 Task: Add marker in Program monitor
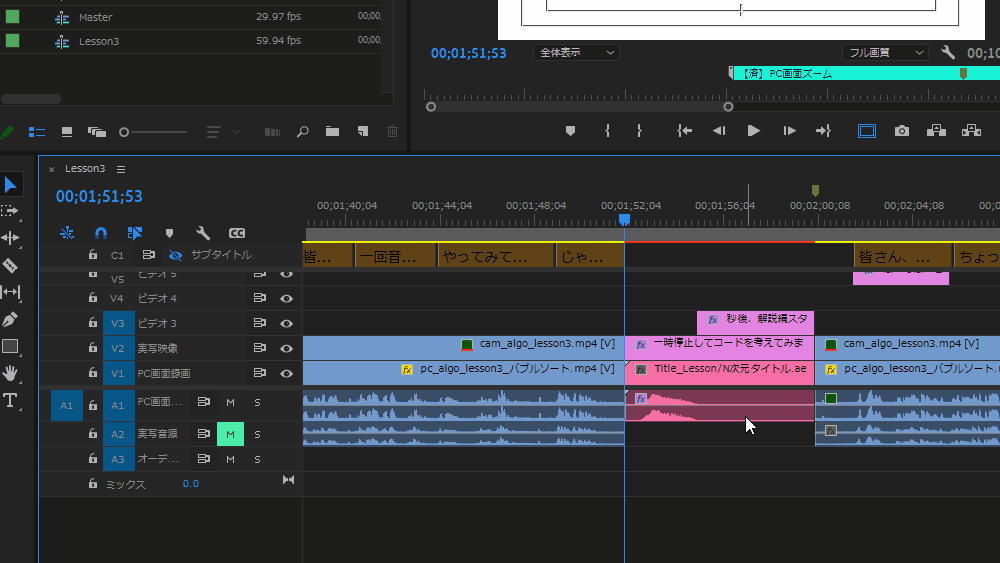pyautogui.click(x=570, y=131)
